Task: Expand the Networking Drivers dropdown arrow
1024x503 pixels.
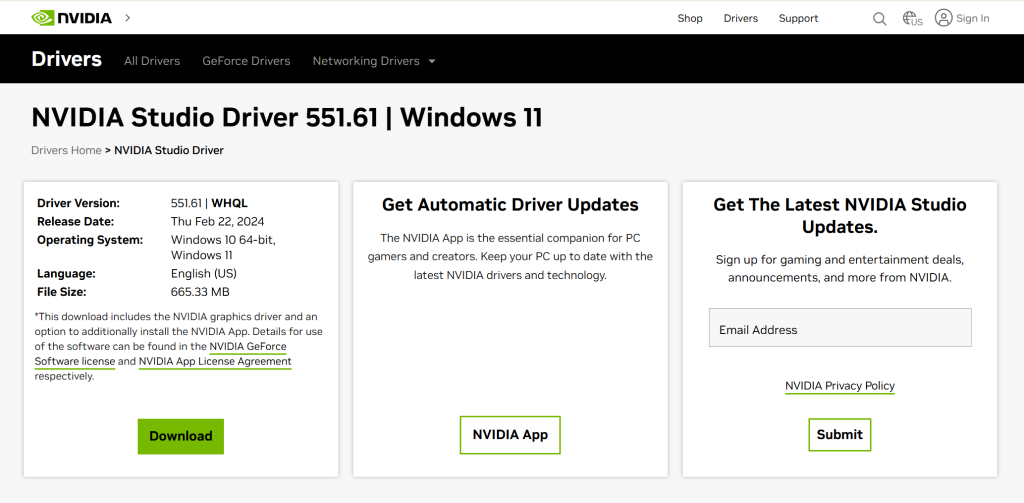Action: point(432,61)
